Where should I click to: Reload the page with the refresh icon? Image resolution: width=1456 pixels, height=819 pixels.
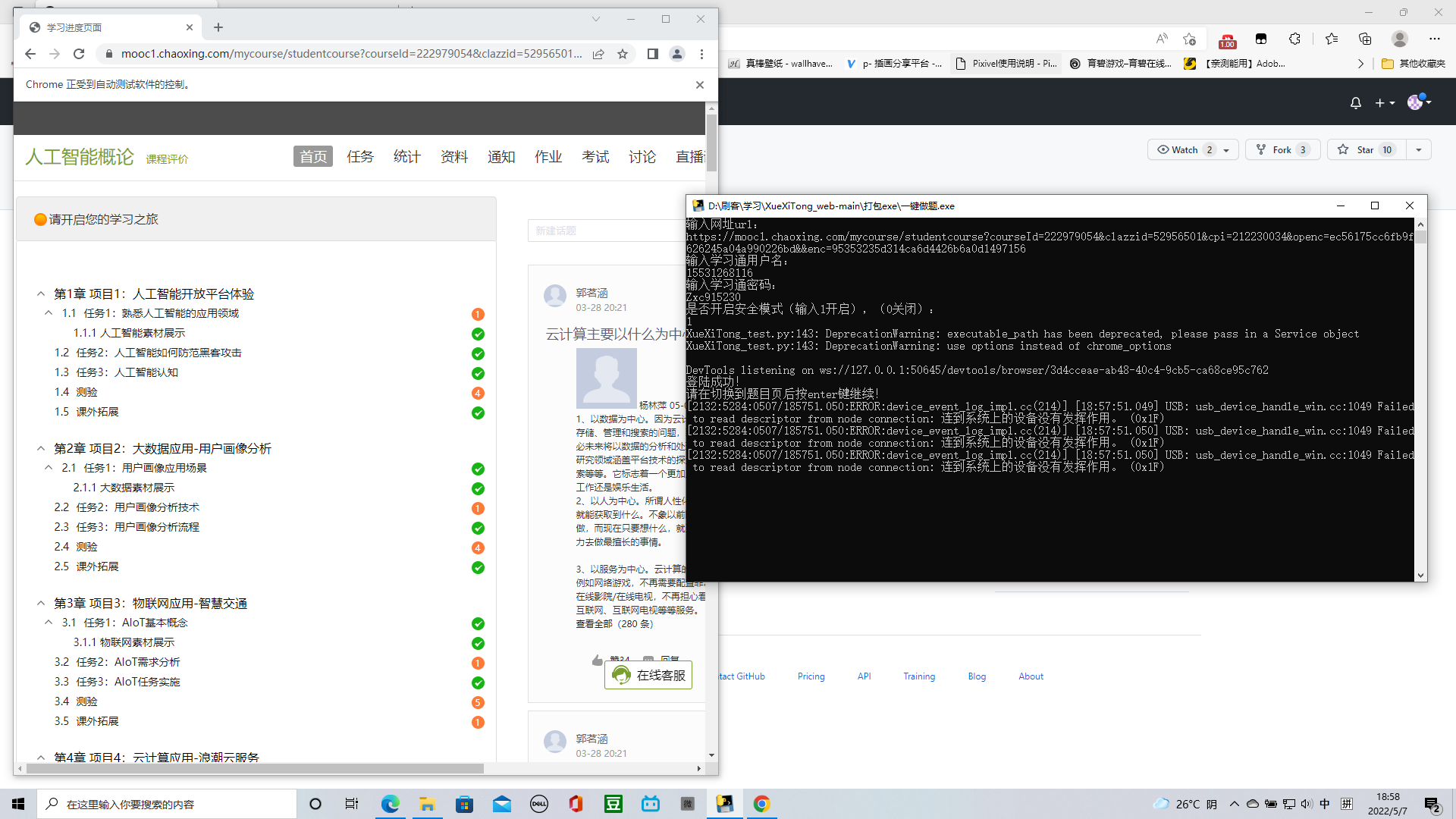tap(79, 54)
